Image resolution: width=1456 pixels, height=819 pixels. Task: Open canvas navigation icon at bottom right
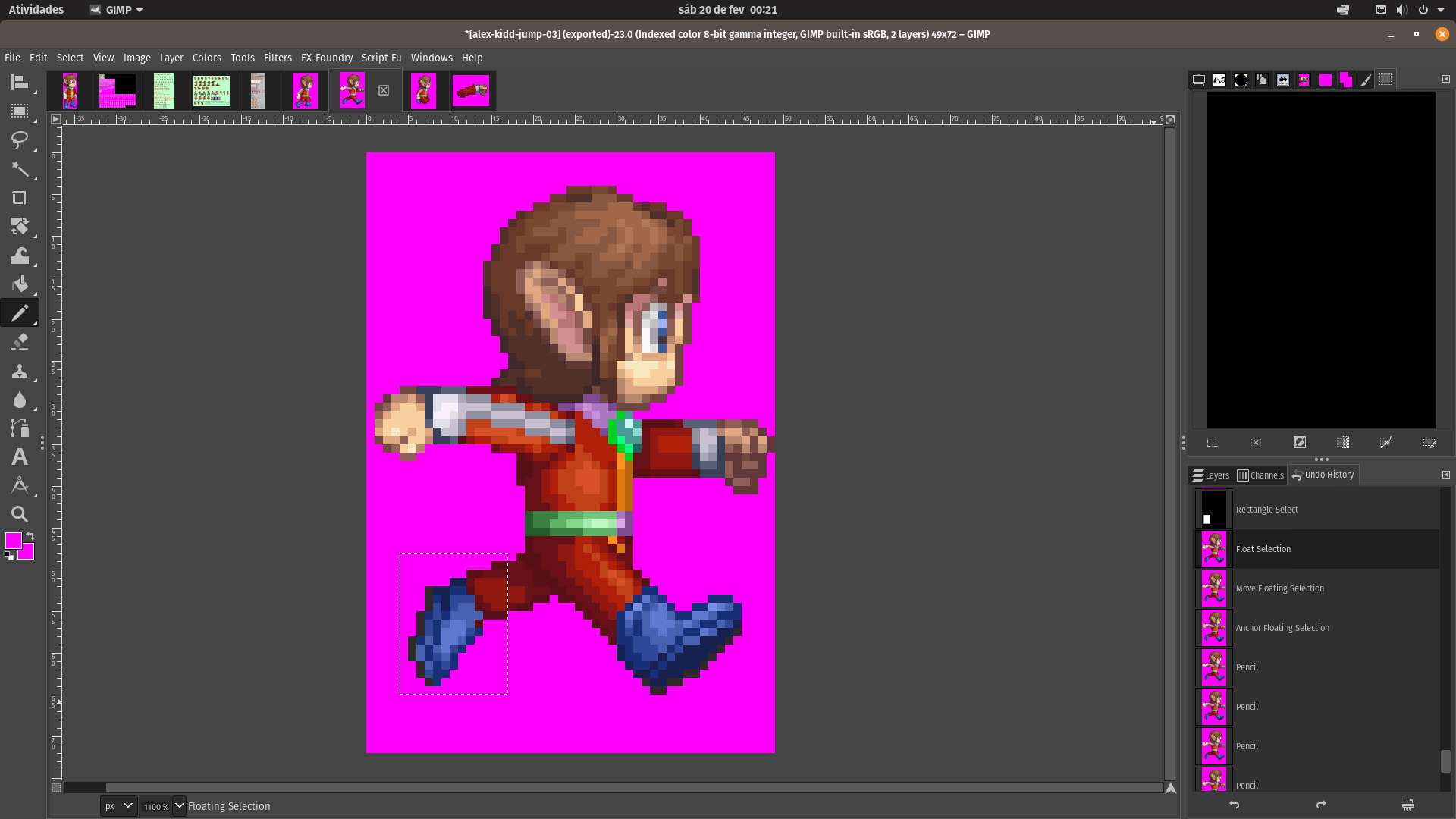point(1170,788)
